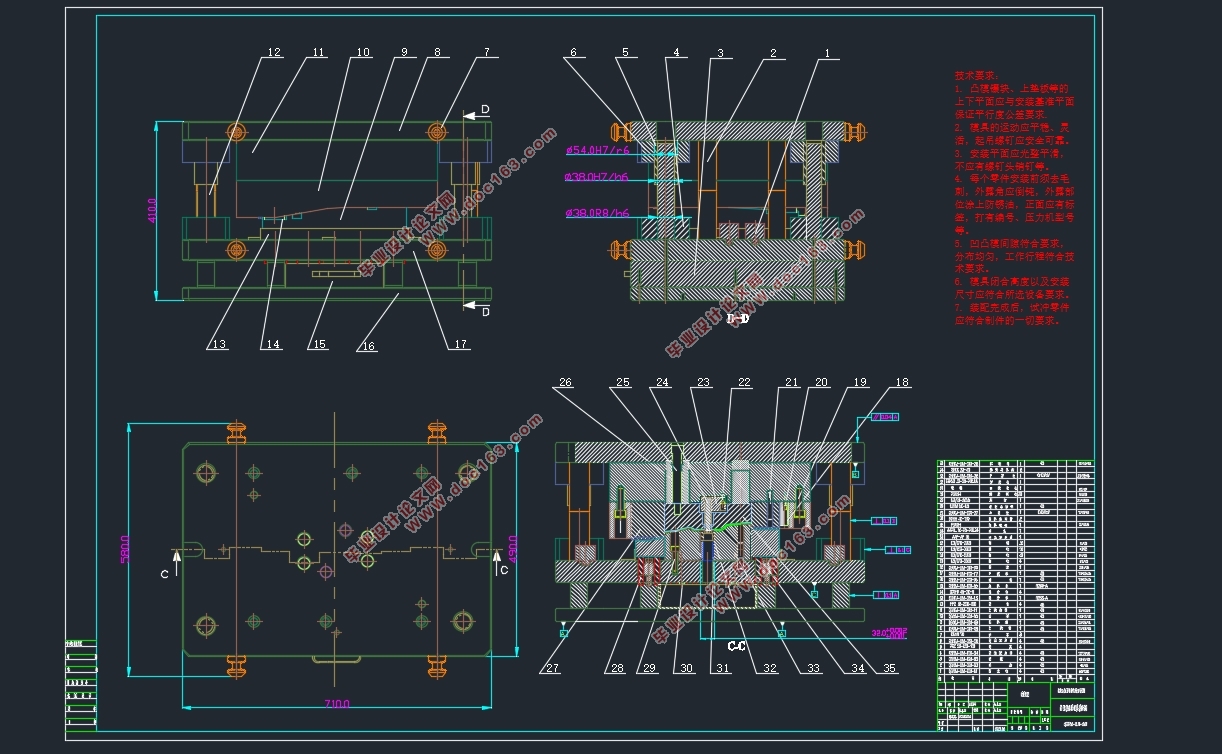Pick part callout number 18
The height and width of the screenshot is (754, 1222).
(x=902, y=383)
